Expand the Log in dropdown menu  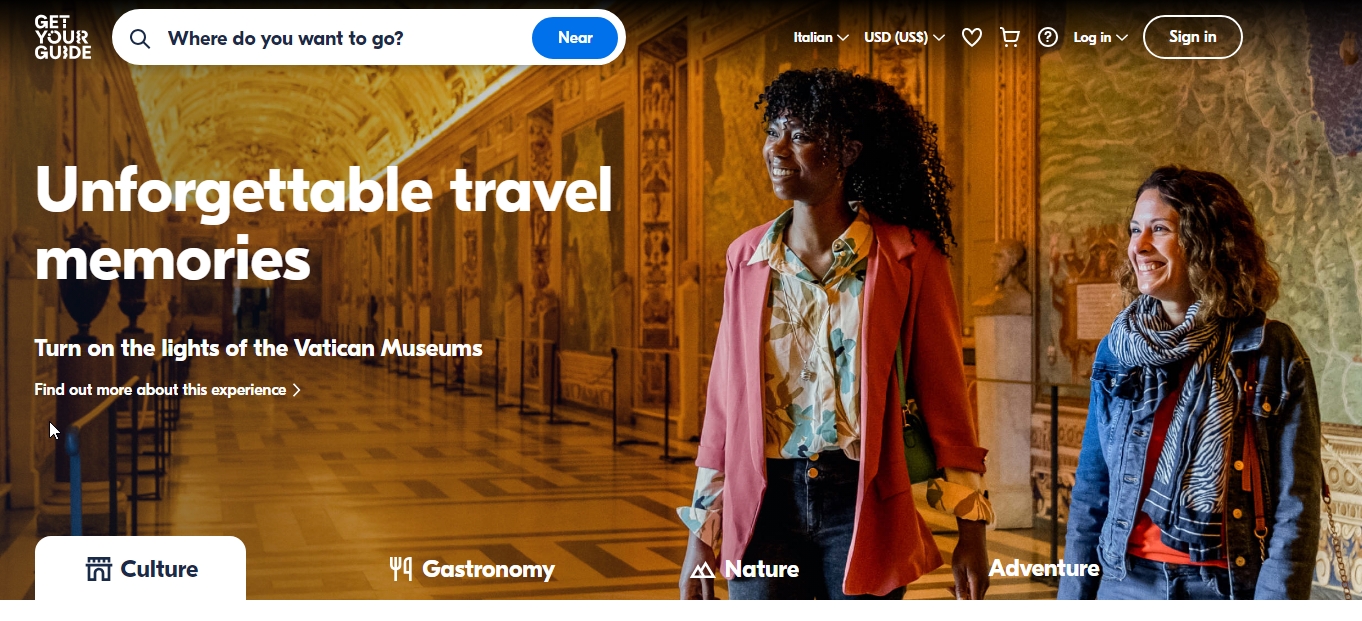pos(1100,37)
